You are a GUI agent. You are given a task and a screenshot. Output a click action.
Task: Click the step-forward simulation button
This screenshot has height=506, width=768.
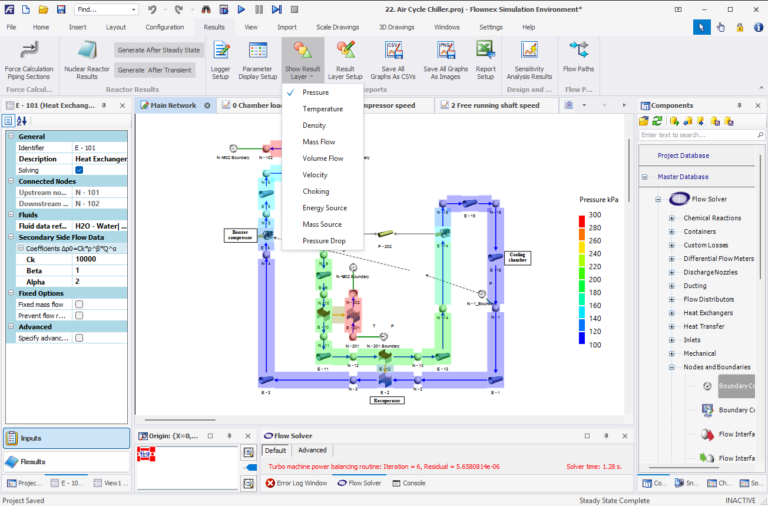(276, 9)
